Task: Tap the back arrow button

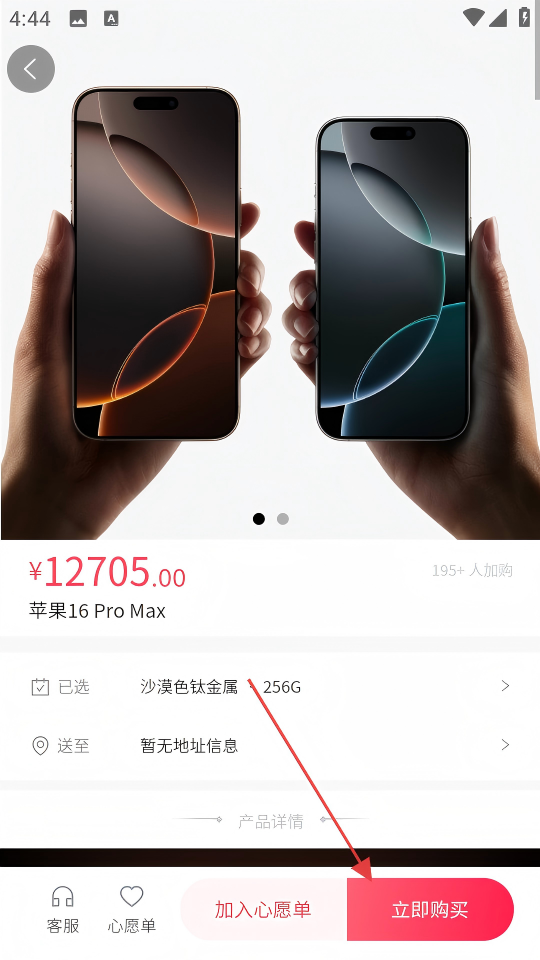Action: [31, 69]
